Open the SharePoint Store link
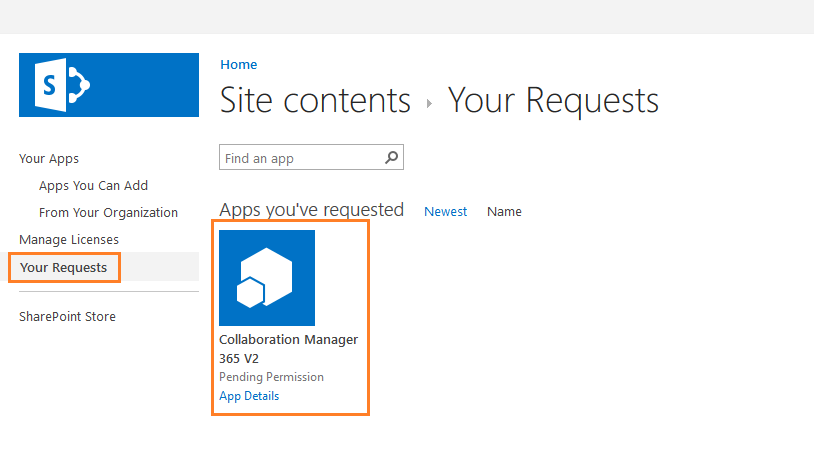 [x=67, y=316]
